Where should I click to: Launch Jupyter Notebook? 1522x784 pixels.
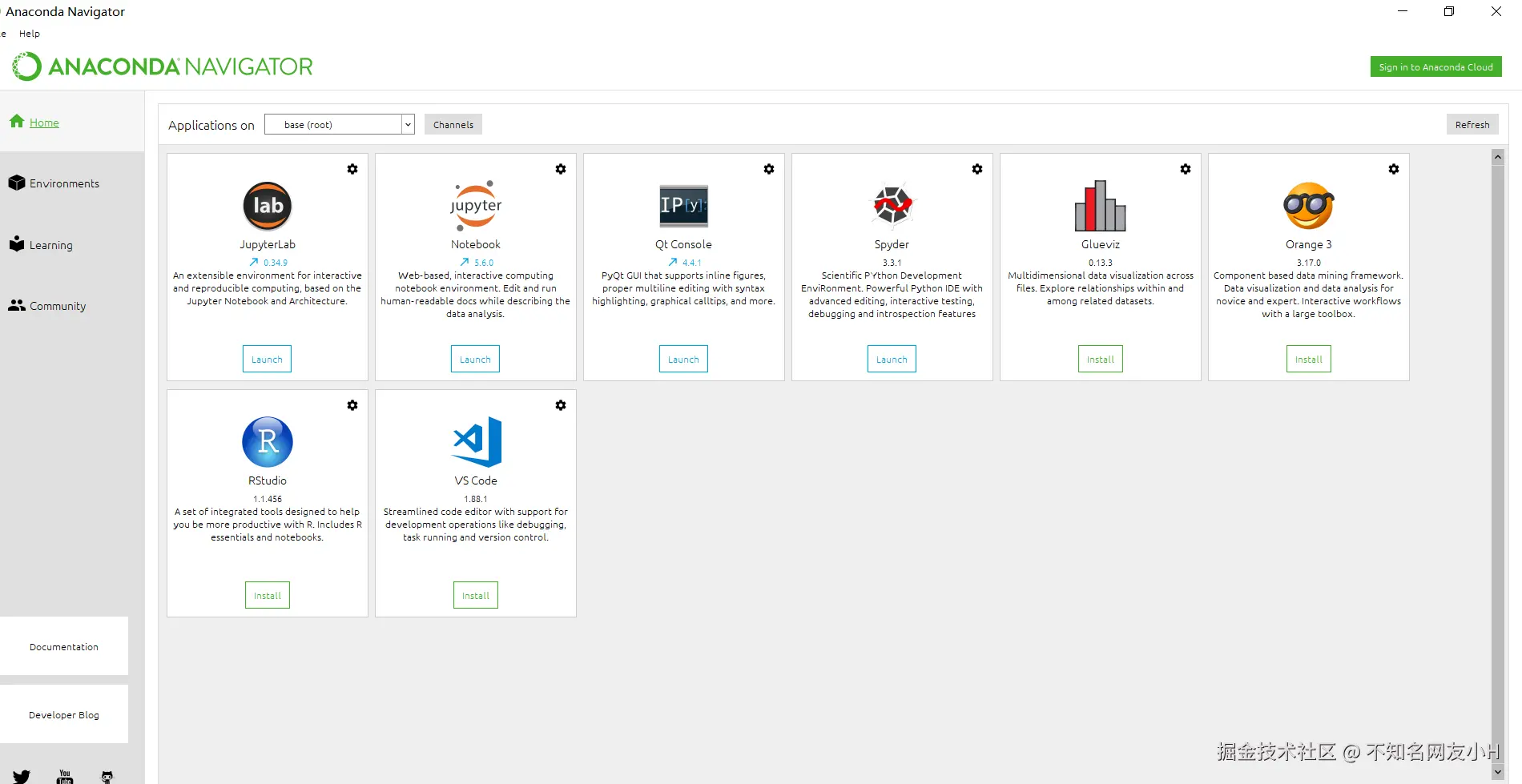pyautogui.click(x=475, y=359)
